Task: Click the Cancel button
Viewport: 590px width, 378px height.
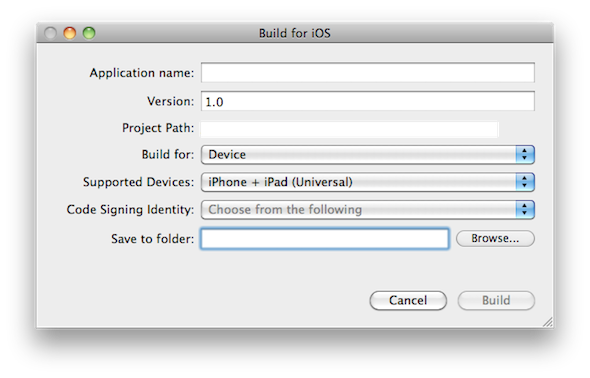Action: pyautogui.click(x=408, y=301)
